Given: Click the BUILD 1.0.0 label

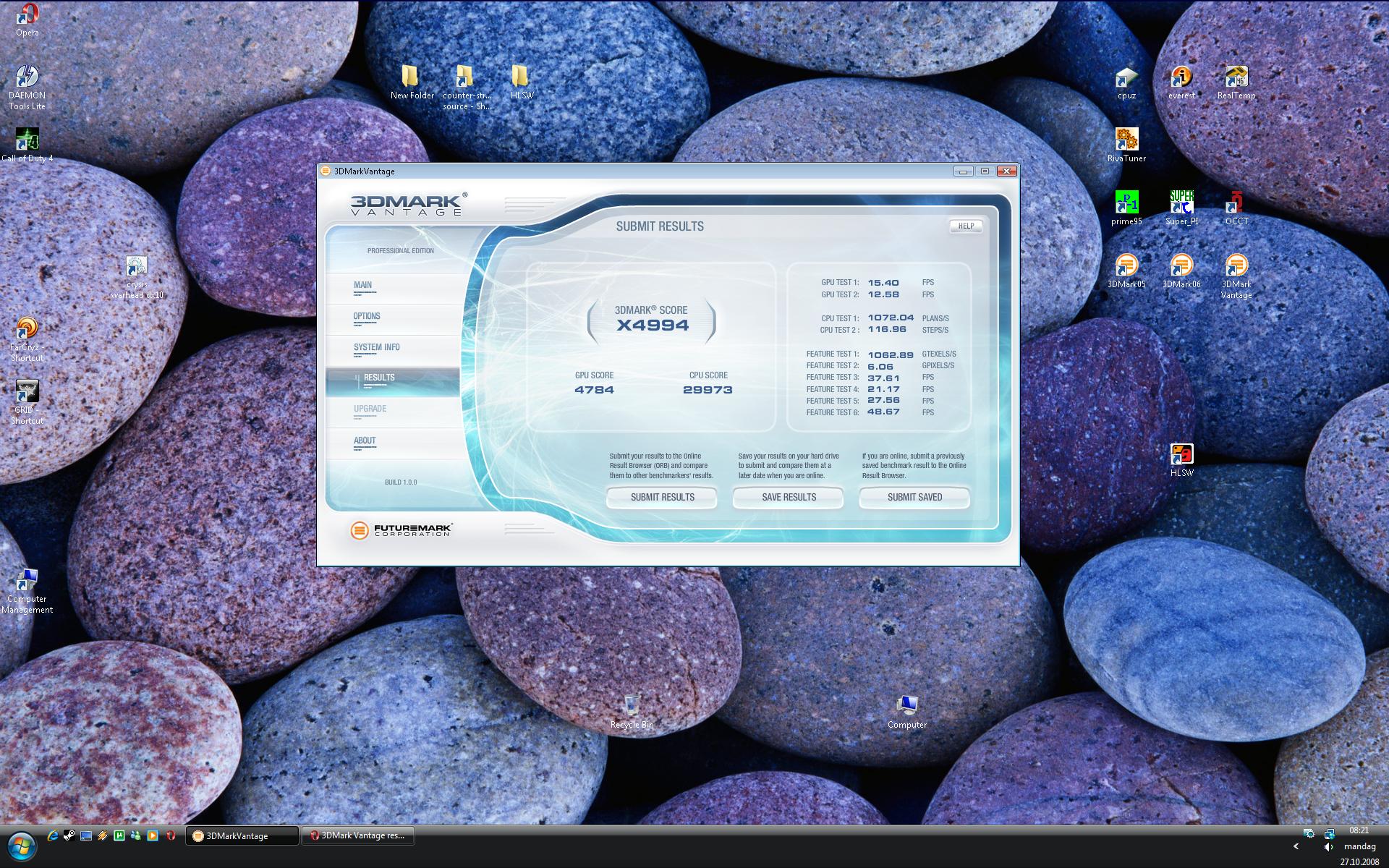Looking at the screenshot, I should pos(401,482).
